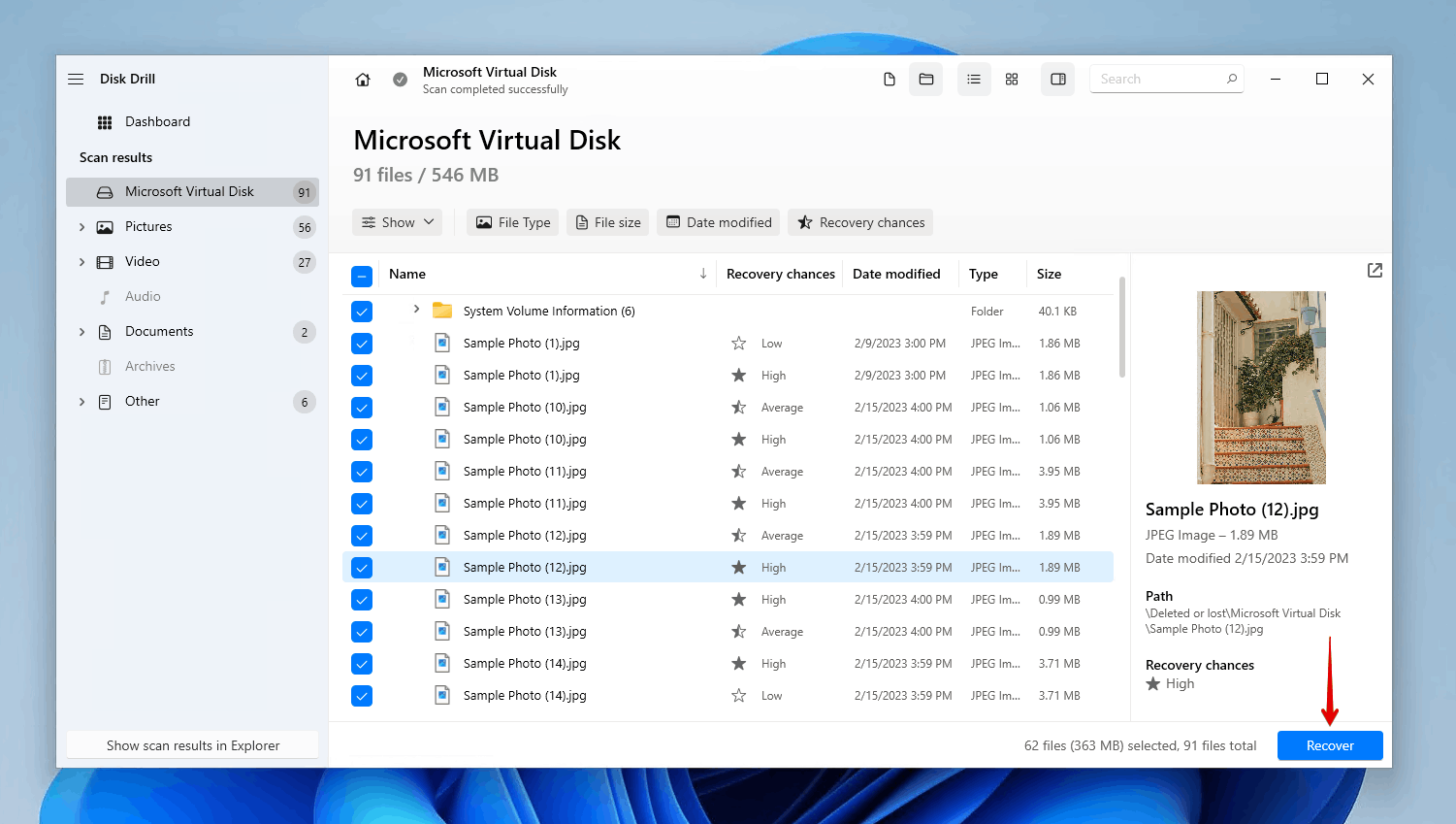Uncheck Sample Photo (12).jpg
The image size is (1456, 824).
point(361,567)
